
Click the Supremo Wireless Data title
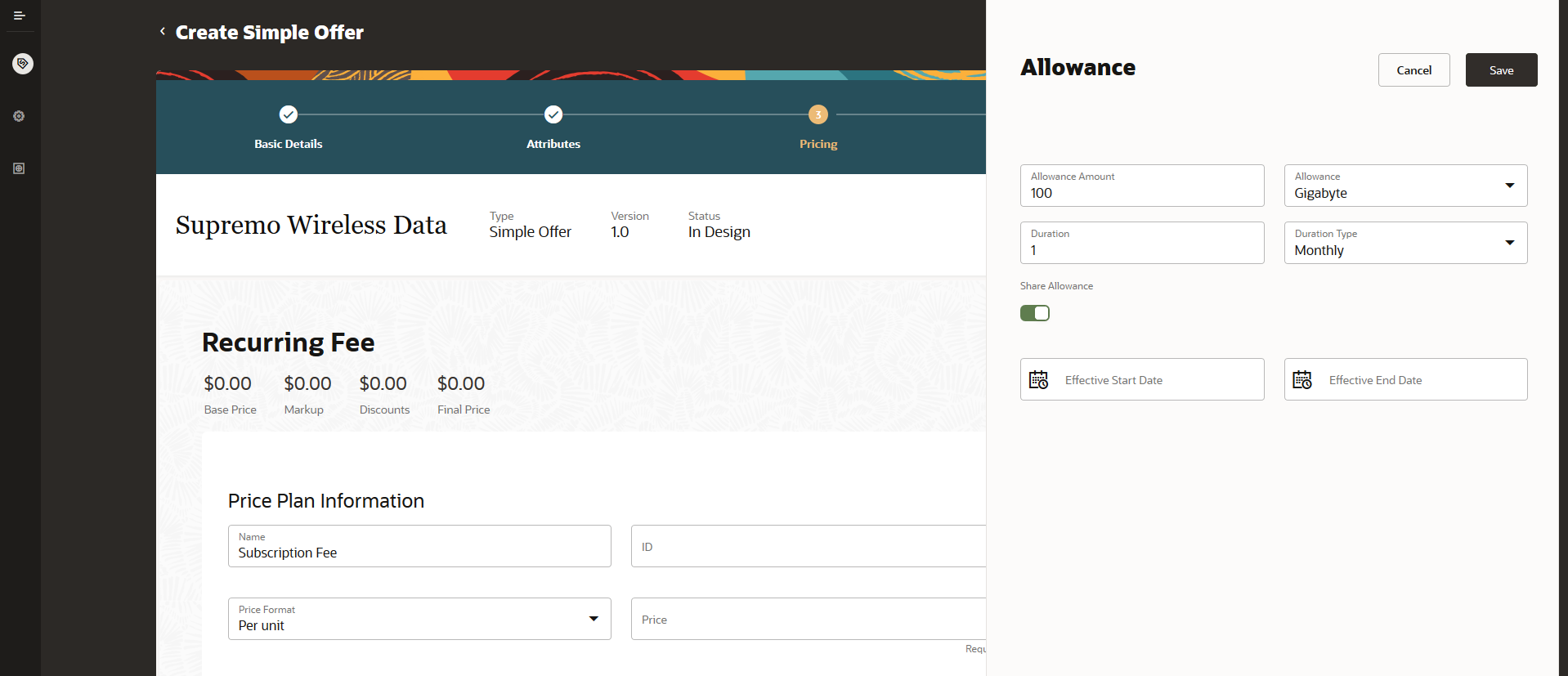pyautogui.click(x=311, y=225)
